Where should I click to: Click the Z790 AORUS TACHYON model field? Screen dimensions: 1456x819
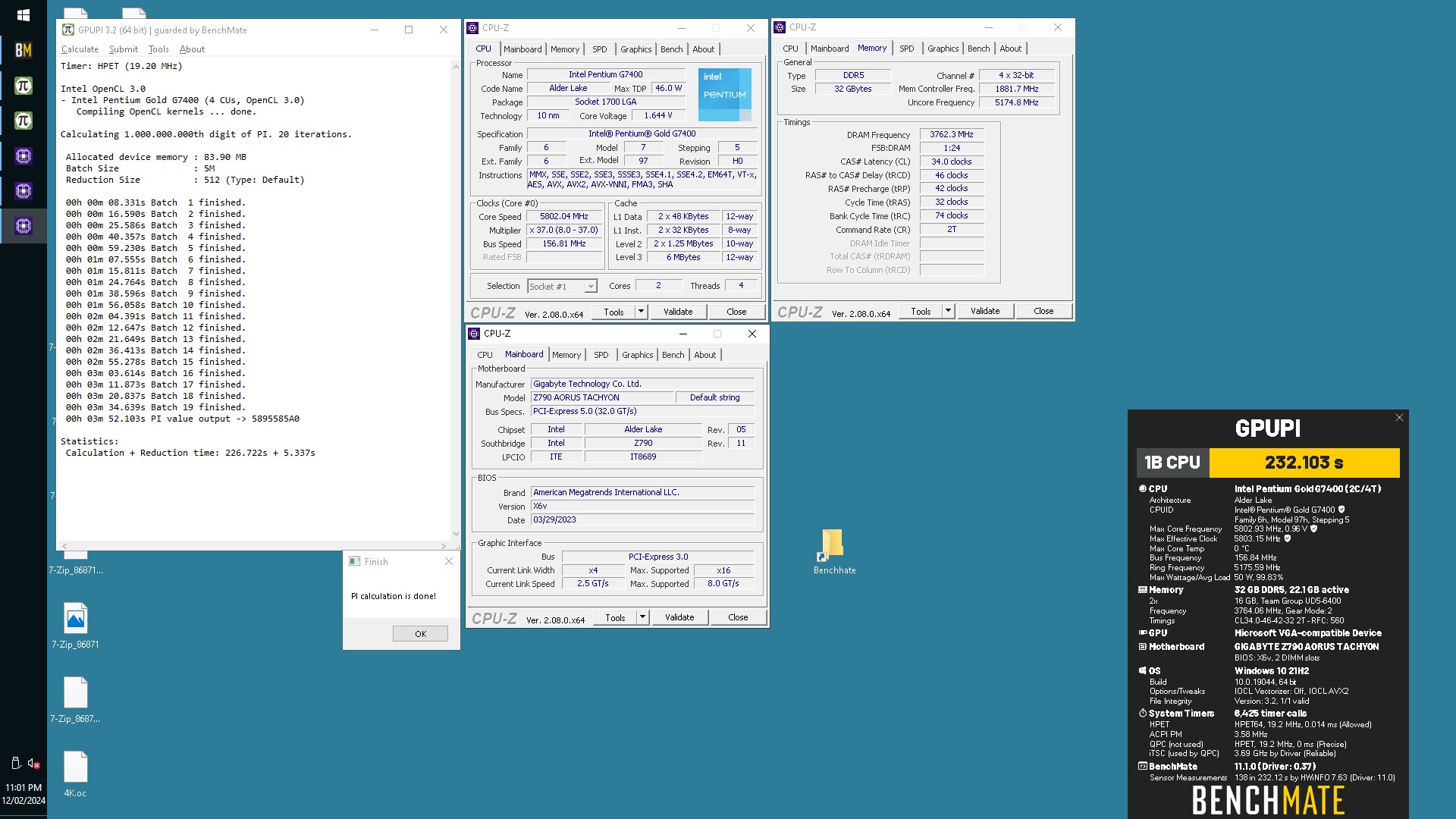coord(602,397)
